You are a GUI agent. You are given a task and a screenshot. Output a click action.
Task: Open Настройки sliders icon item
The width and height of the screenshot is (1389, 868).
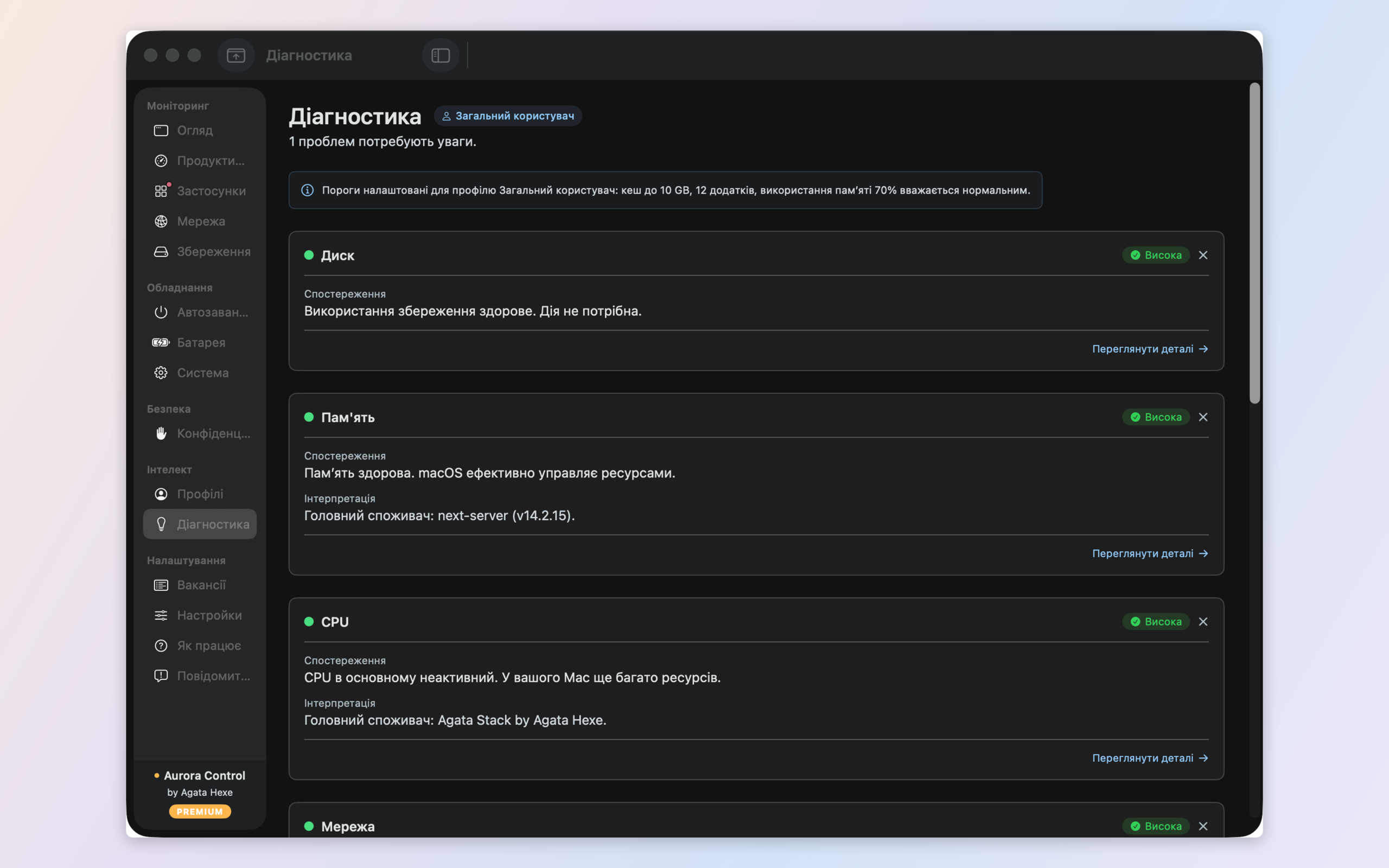[200, 615]
